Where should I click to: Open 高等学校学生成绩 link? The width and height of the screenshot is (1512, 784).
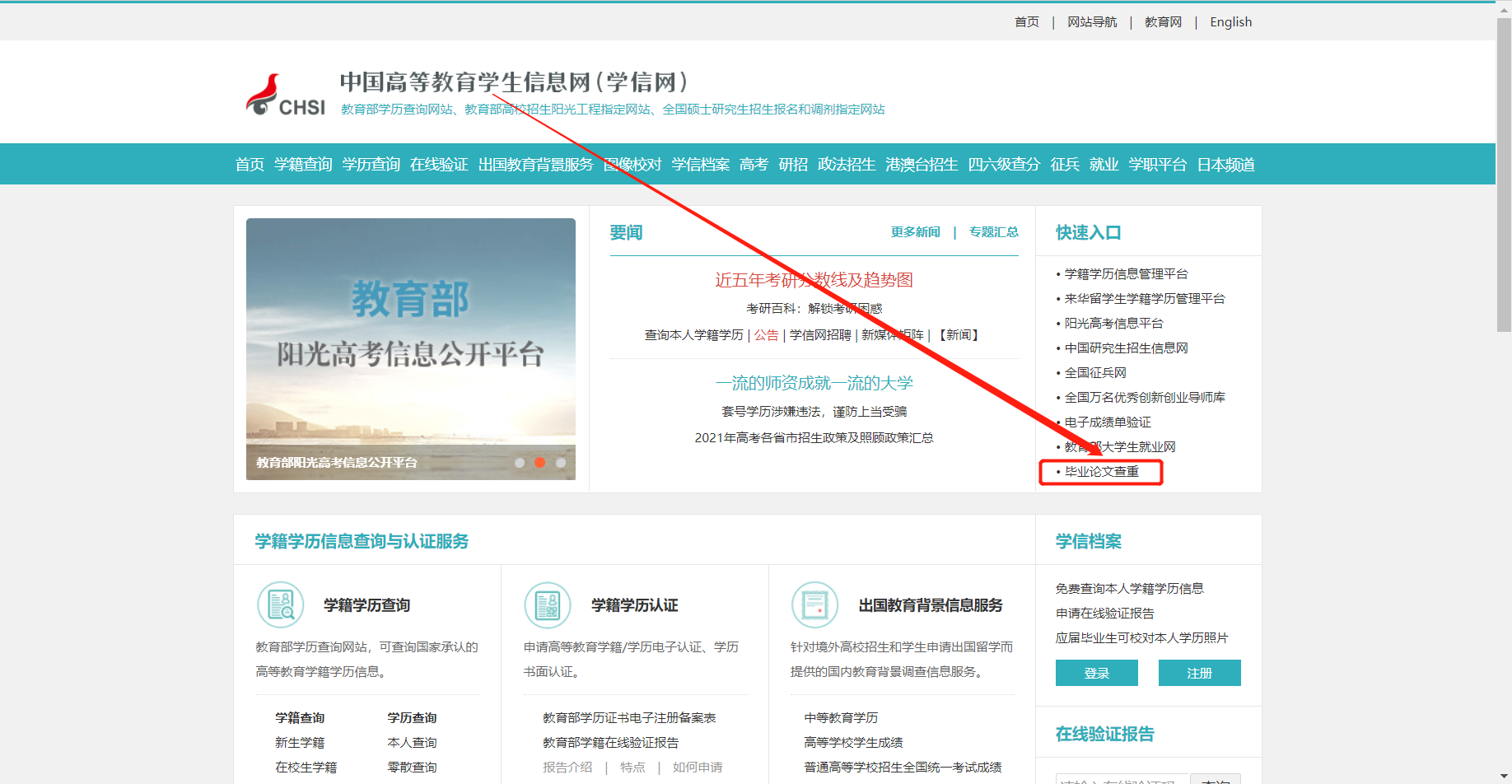point(853,743)
